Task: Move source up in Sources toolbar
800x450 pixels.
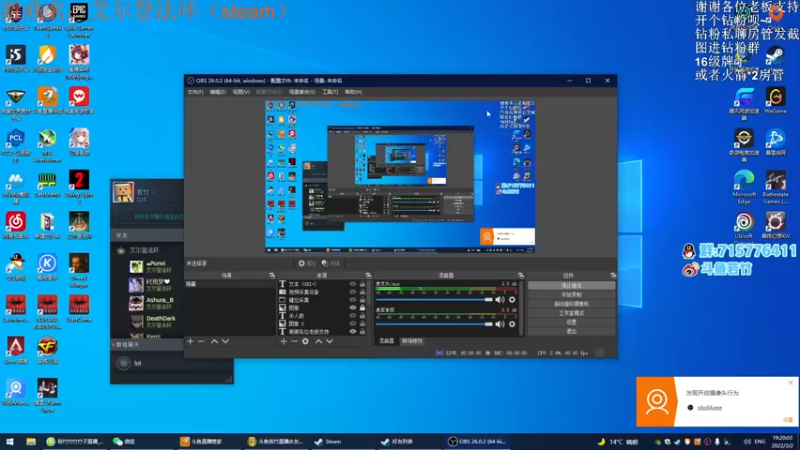Action: [x=318, y=341]
